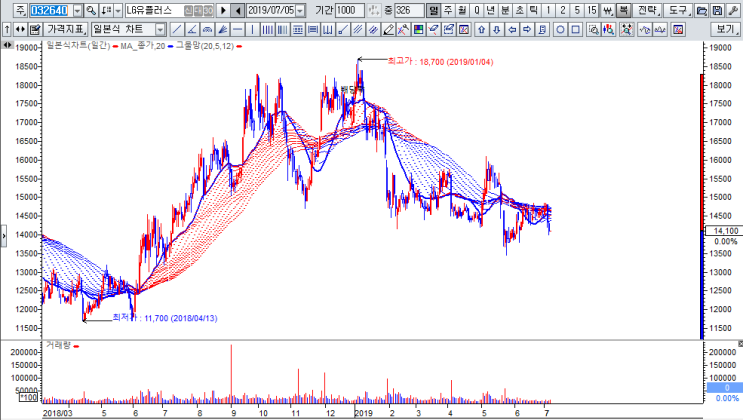Click the zoom magnifier chart tool
This screenshot has height=420, width=743.
[593, 30]
